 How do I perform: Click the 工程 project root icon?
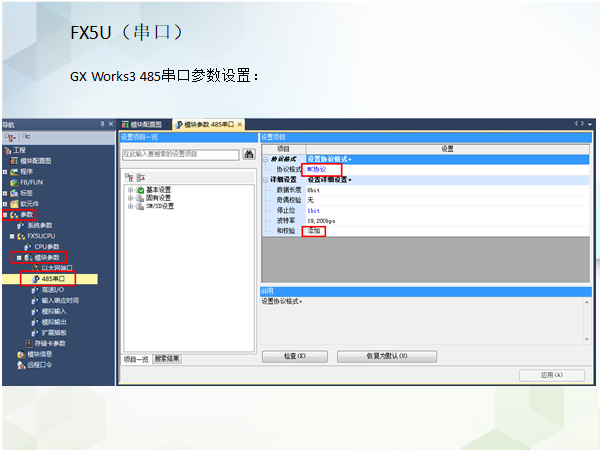pos(8,150)
